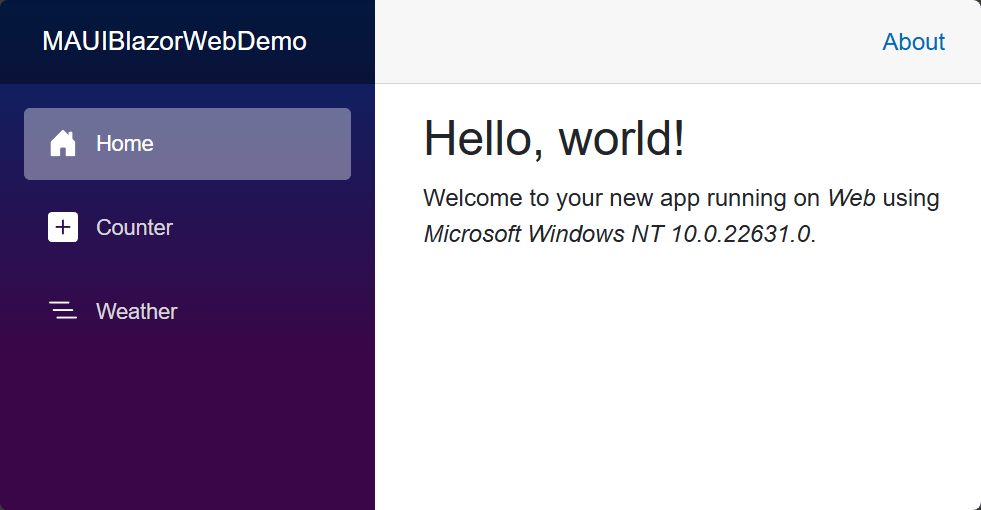Open the About link
This screenshot has width=981, height=510.
point(913,42)
